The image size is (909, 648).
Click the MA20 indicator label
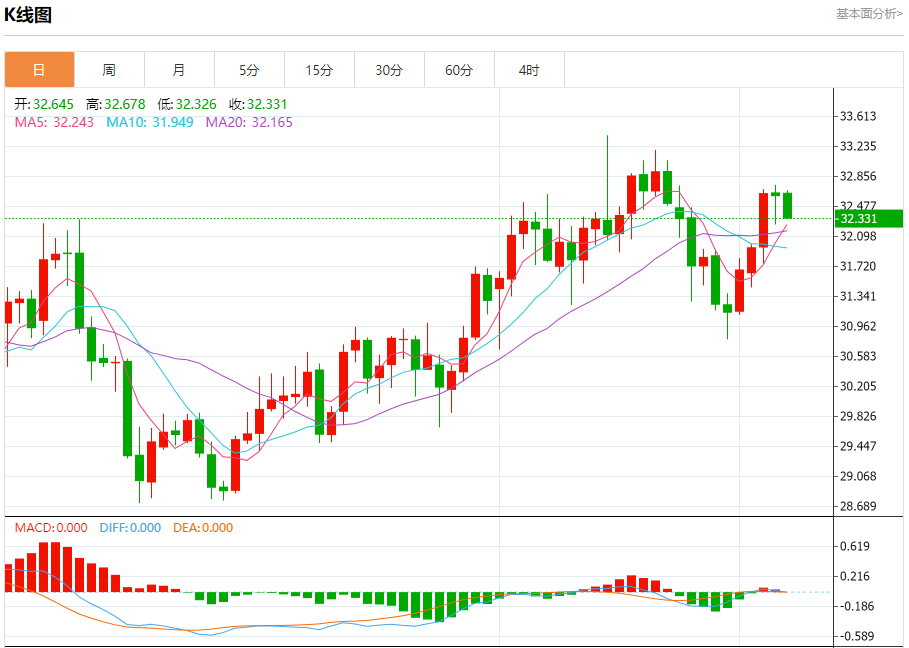tap(249, 122)
